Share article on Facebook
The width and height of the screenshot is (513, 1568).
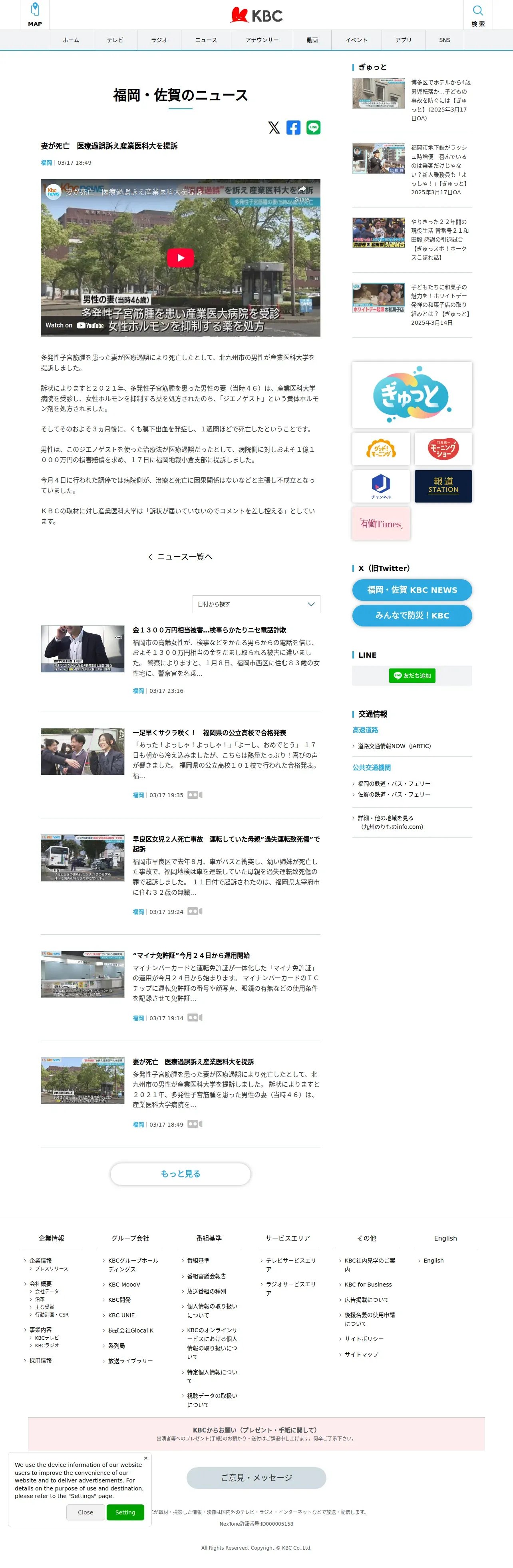[x=293, y=127]
